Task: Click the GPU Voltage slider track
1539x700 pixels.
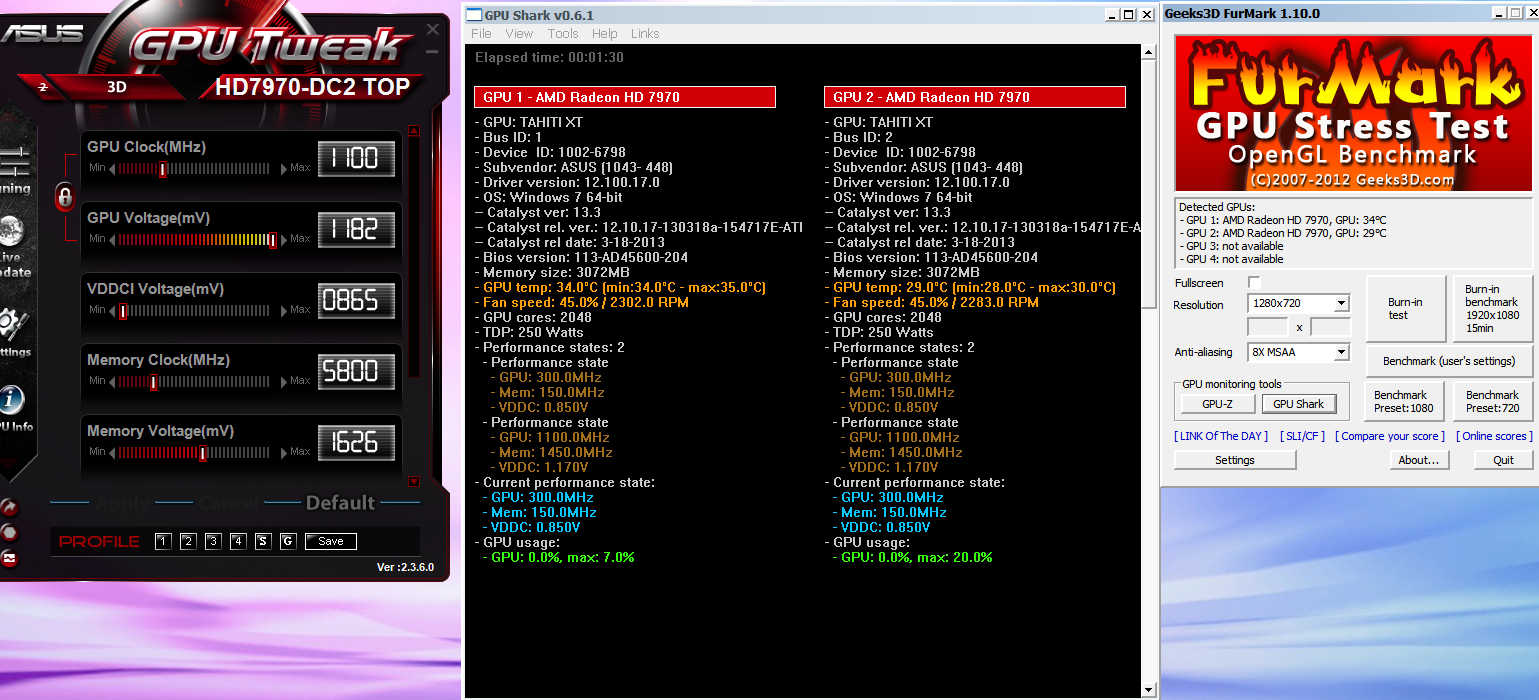Action: (x=198, y=240)
